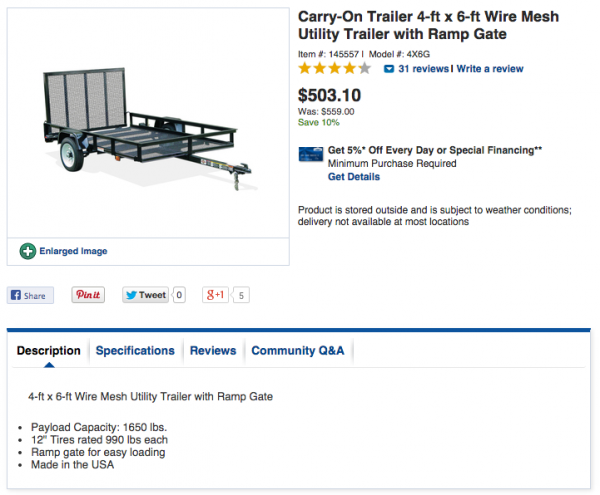Click the trailer product image
The width and height of the screenshot is (600, 495).
tap(147, 125)
